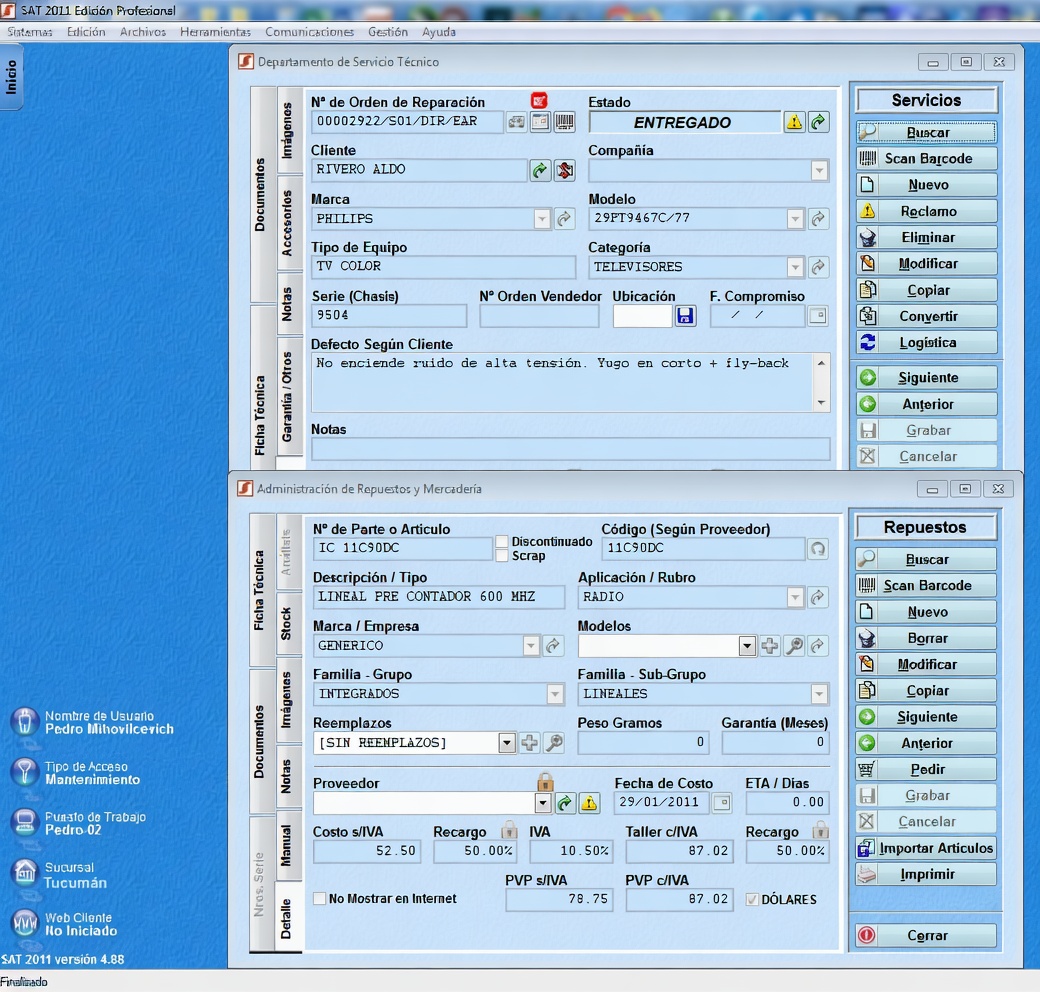Screen dimensions: 1040x992
Task: Open the Comunicaciones menu
Action: (x=309, y=32)
